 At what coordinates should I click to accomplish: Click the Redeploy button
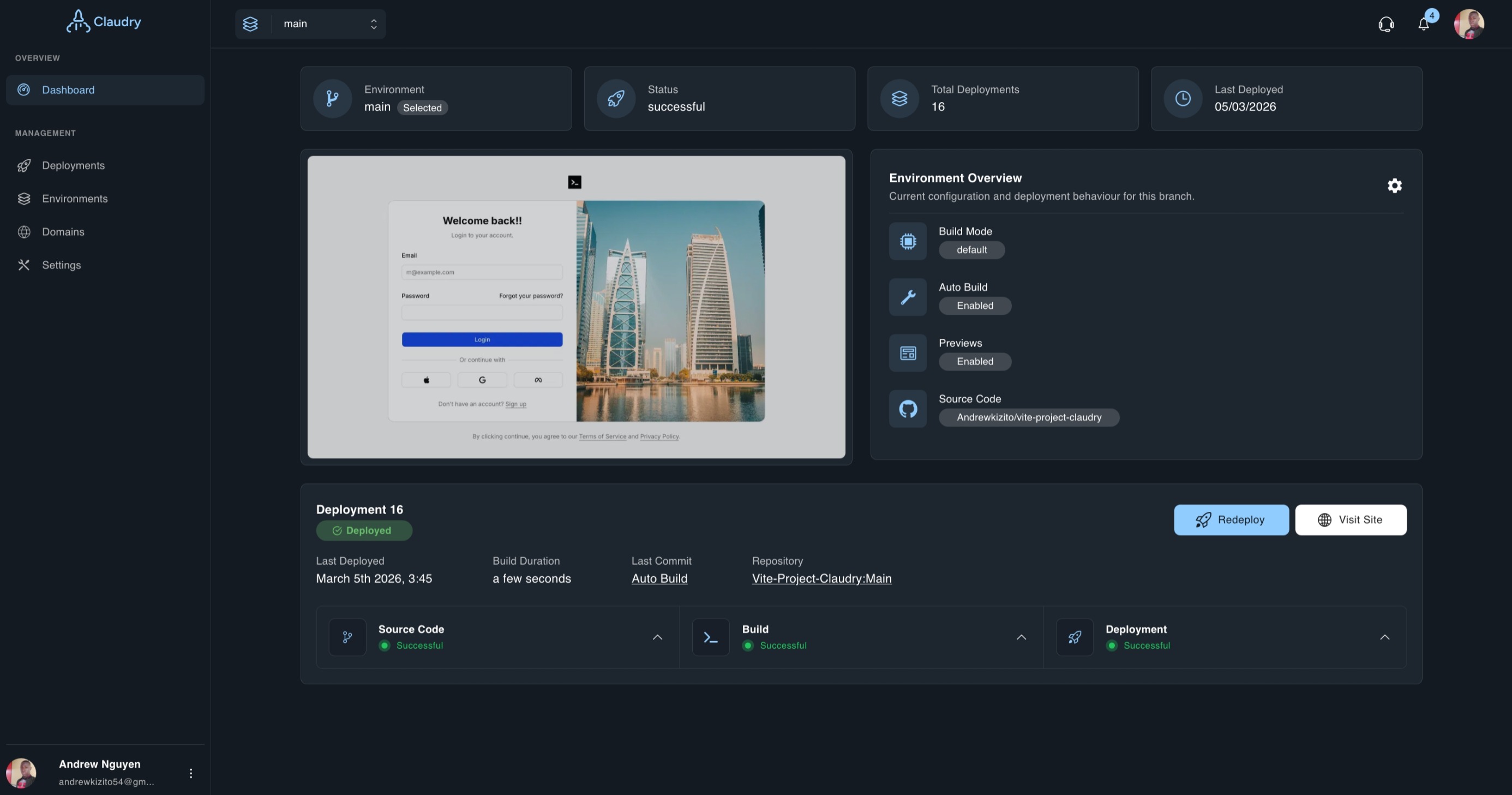pos(1231,519)
